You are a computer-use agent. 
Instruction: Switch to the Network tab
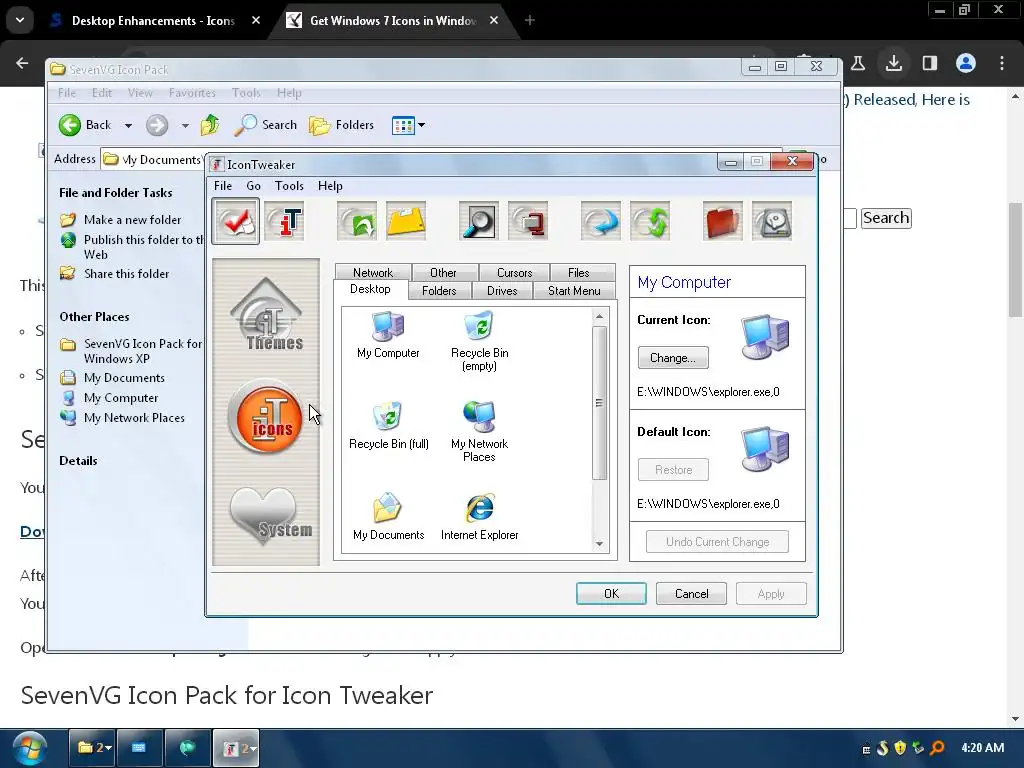pyautogui.click(x=373, y=272)
